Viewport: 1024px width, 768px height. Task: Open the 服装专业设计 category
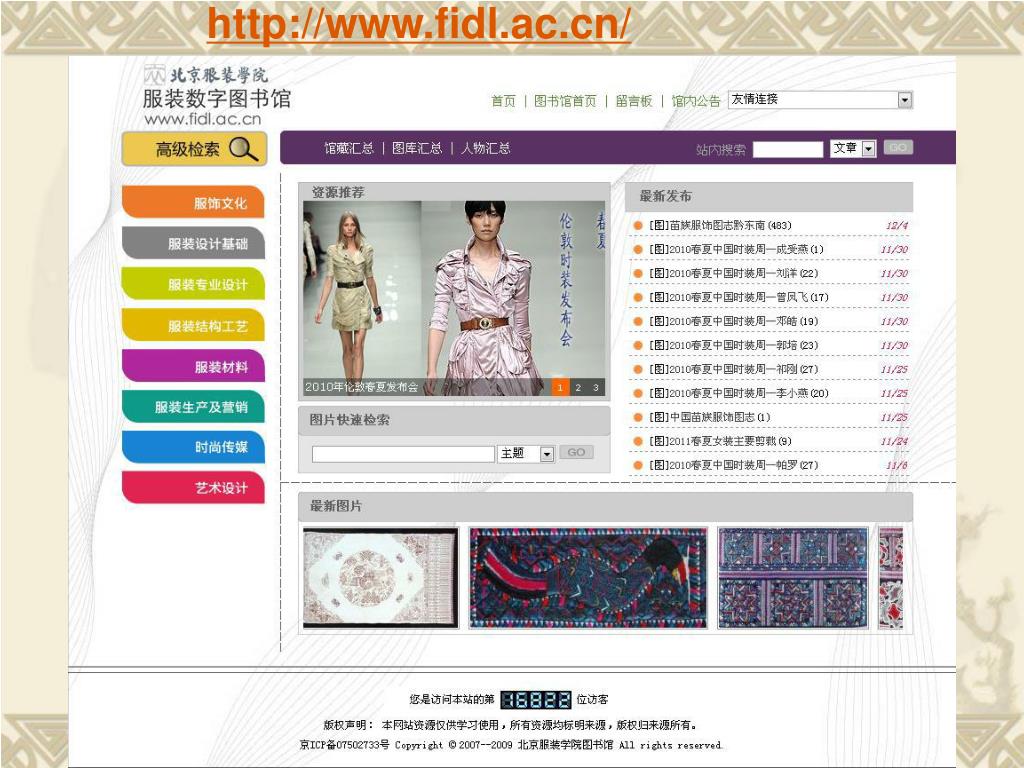(193, 284)
